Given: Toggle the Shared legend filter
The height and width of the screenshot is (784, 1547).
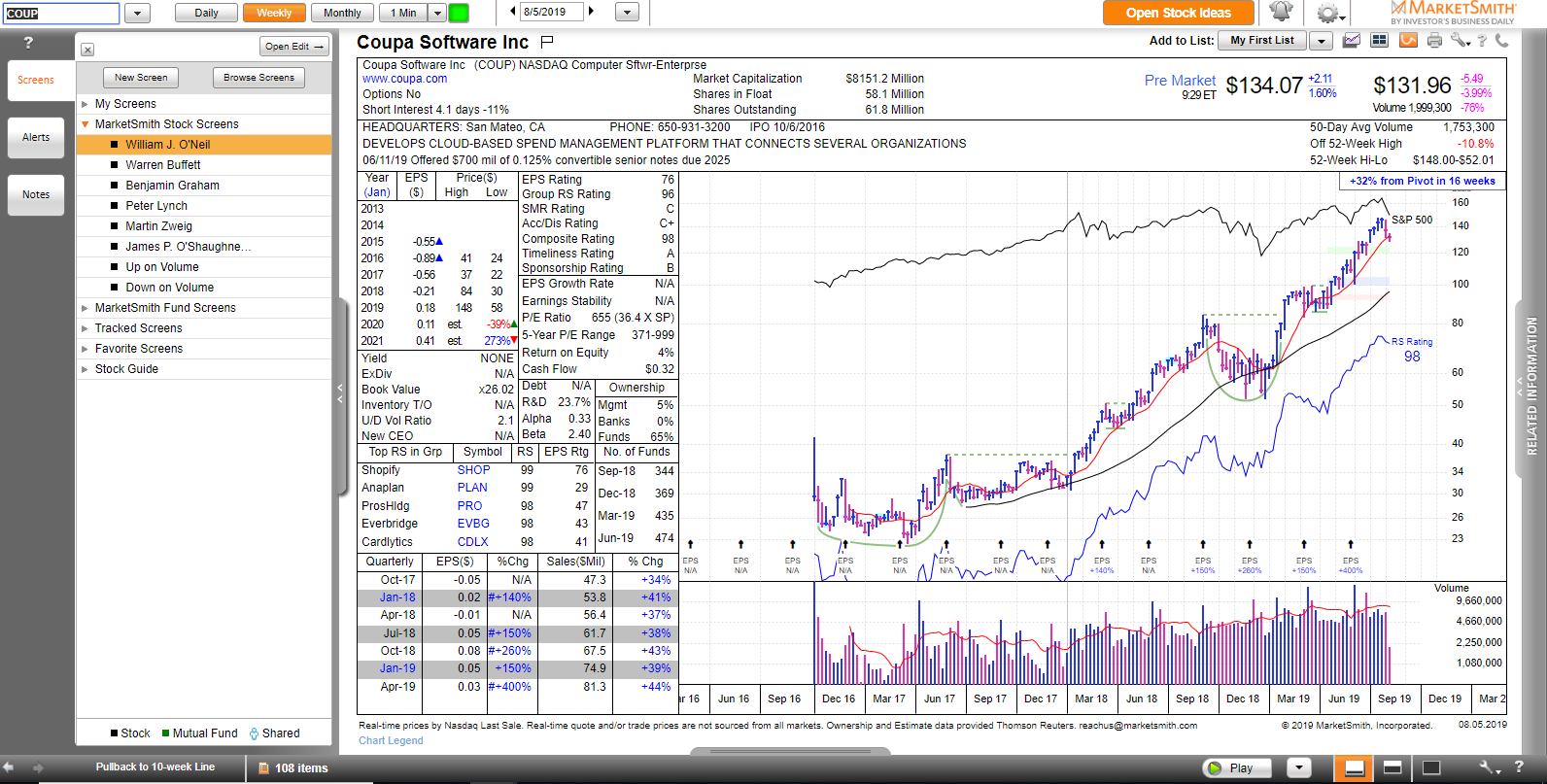Looking at the screenshot, I should tap(274, 733).
